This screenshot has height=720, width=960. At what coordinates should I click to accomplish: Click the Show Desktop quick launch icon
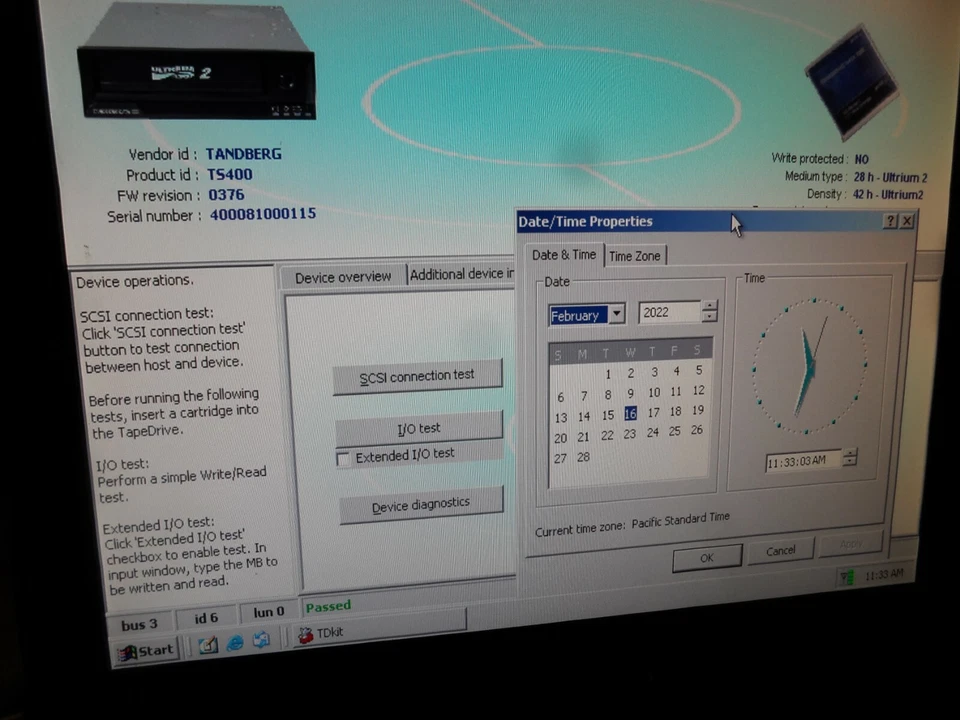point(207,643)
